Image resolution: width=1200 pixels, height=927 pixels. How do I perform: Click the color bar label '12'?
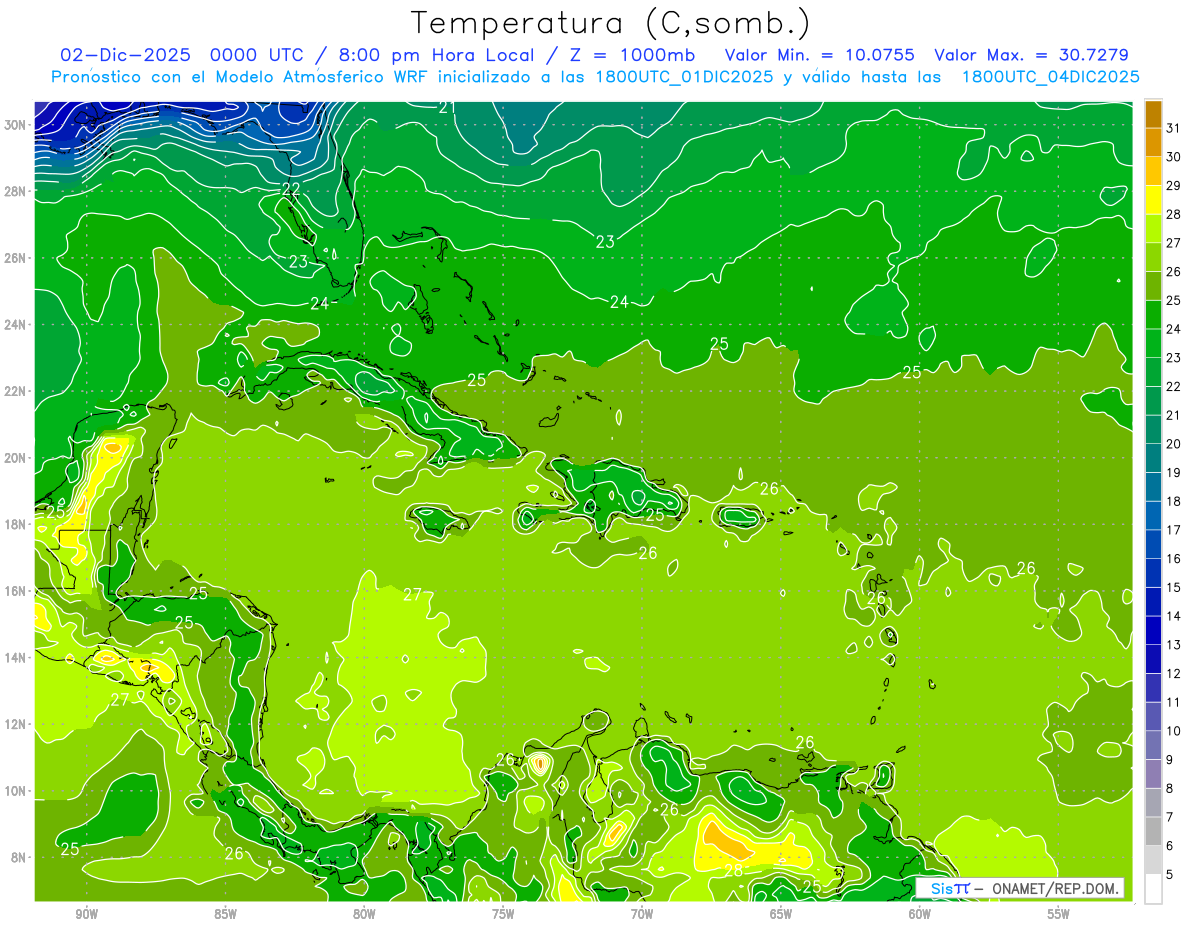click(1174, 674)
